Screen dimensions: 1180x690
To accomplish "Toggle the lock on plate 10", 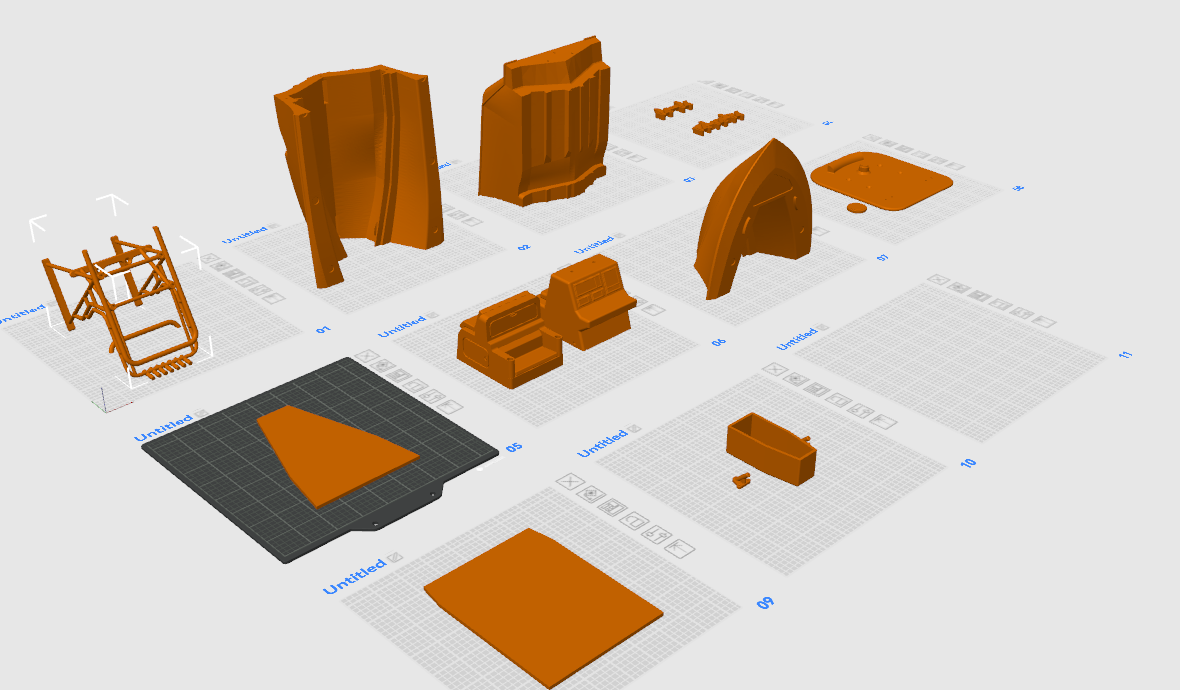I will 838,399.
